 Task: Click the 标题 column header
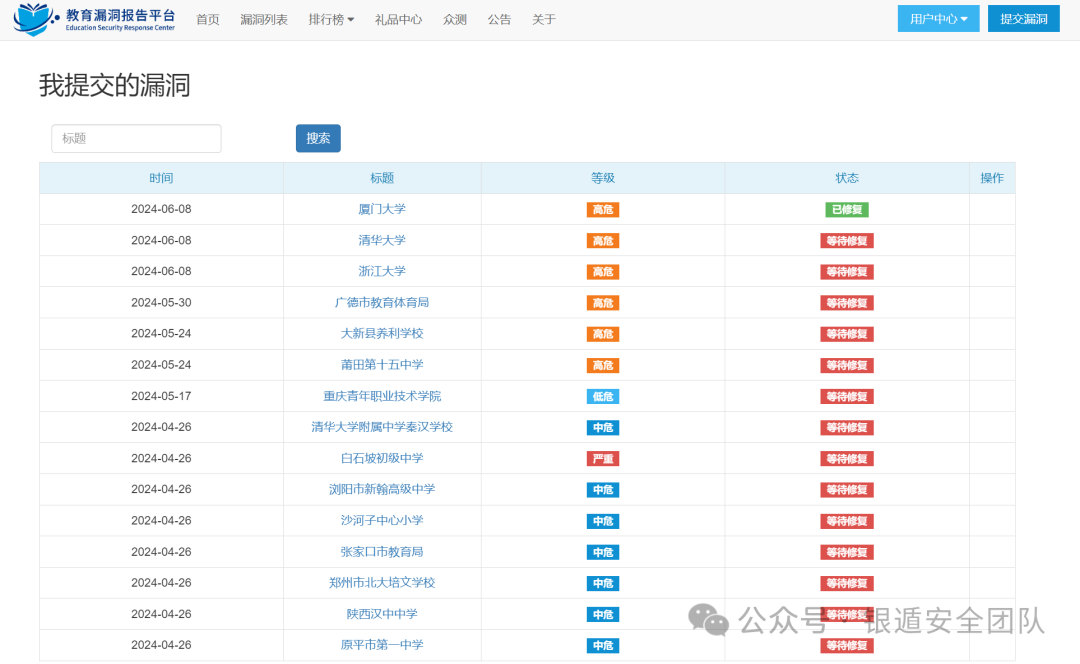[x=382, y=178]
